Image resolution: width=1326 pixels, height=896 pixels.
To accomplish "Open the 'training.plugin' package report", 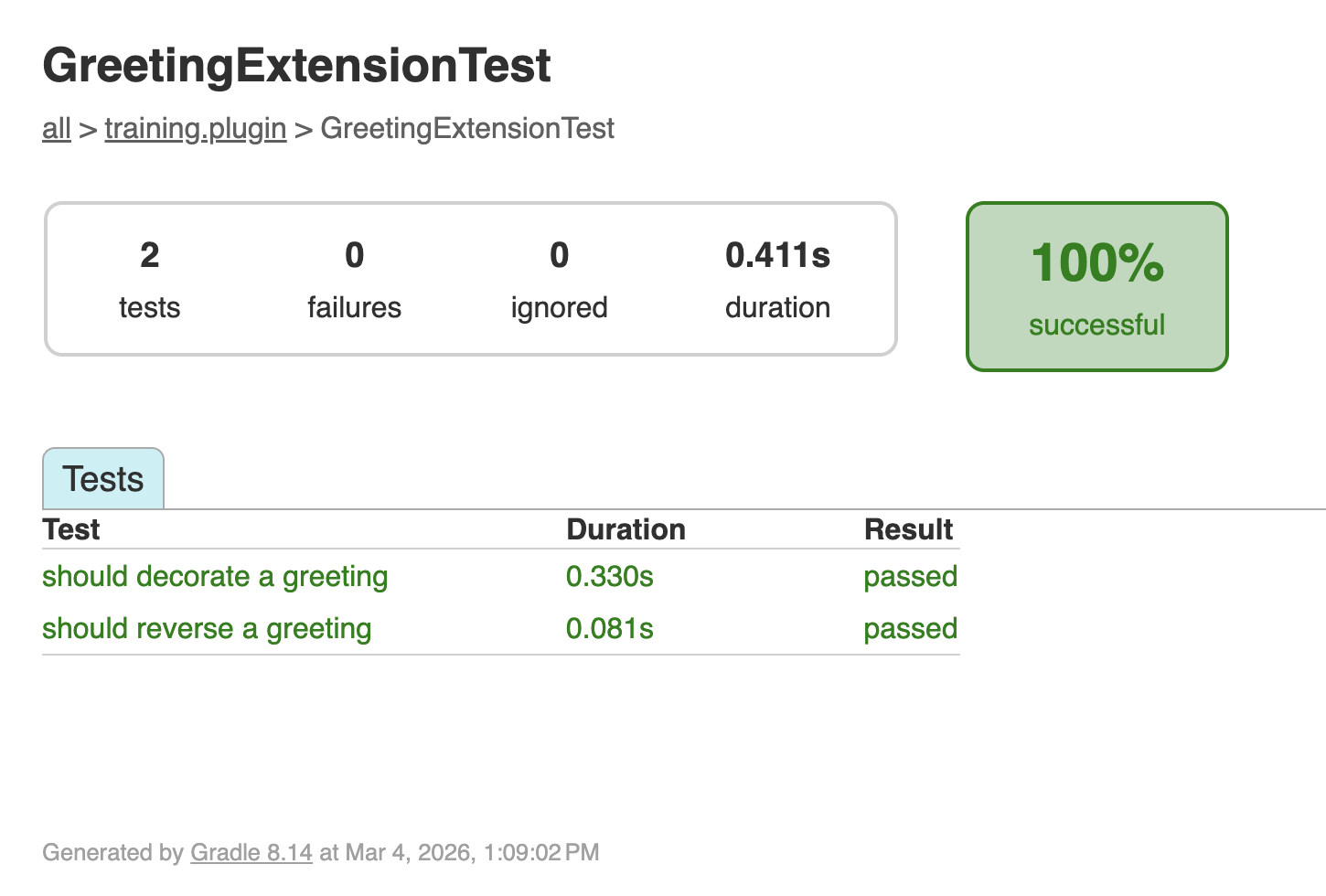I will [195, 128].
